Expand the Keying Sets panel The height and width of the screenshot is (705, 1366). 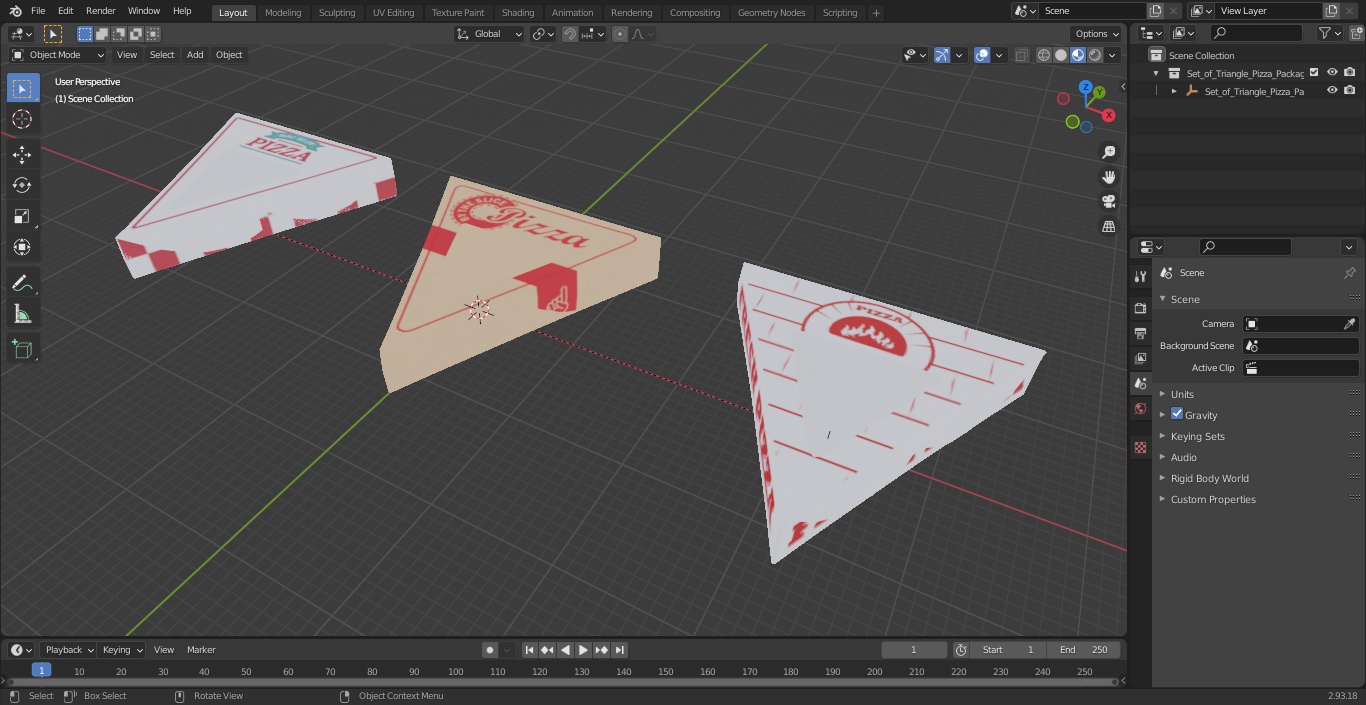(1197, 436)
